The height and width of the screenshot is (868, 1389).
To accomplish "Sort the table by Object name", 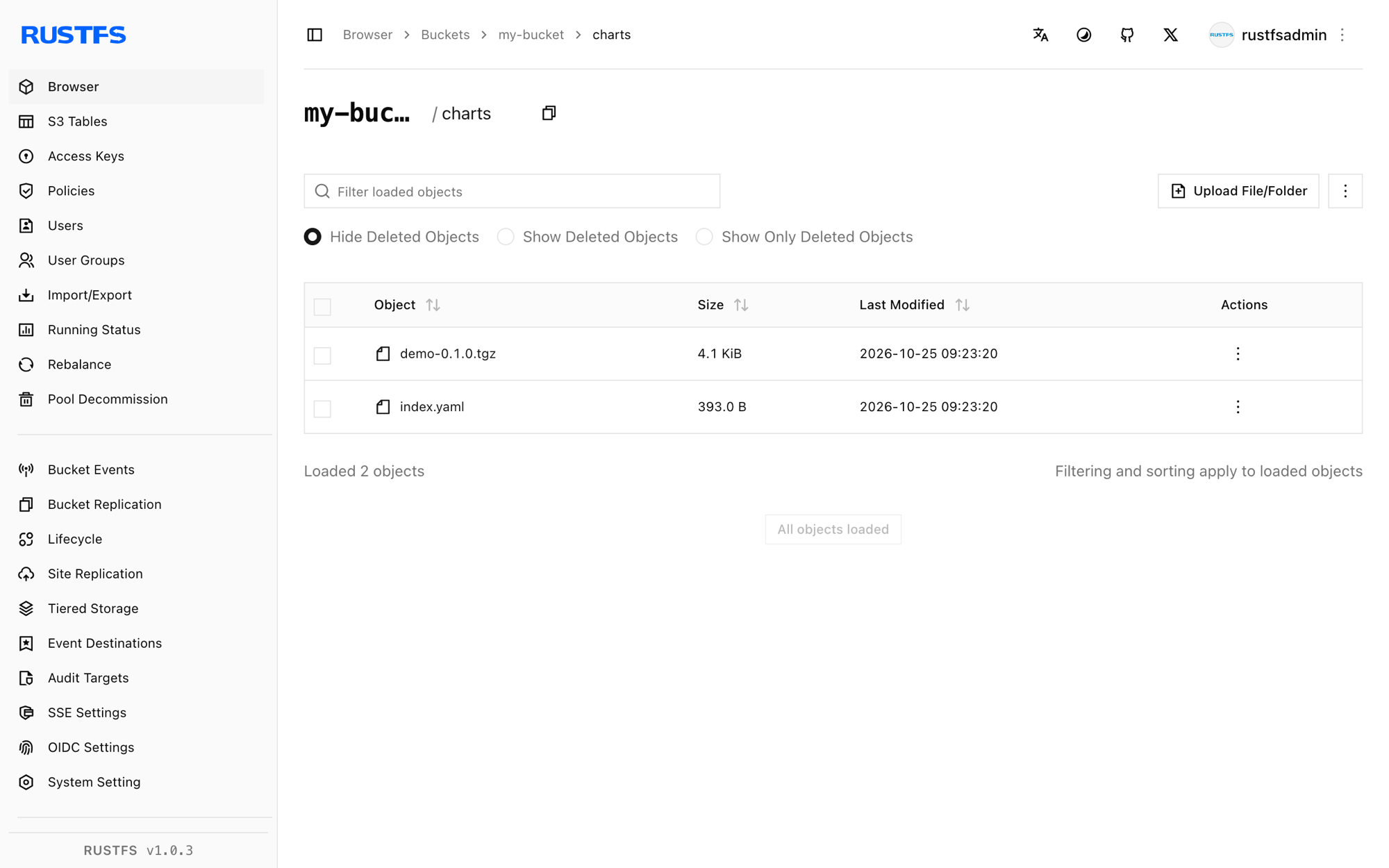I will coord(433,305).
